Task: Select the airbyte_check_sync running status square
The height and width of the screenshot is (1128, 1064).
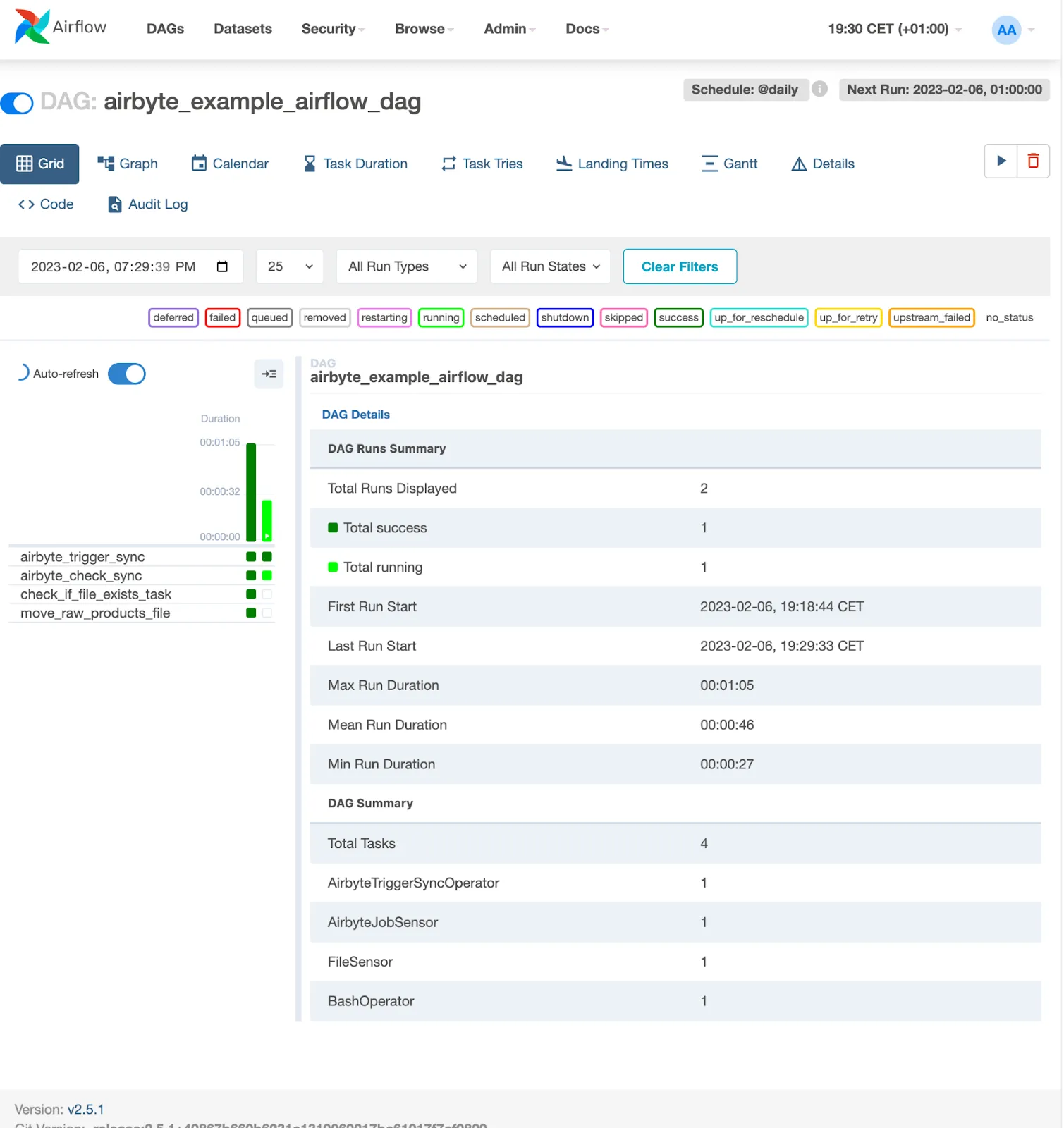Action: pyautogui.click(x=267, y=576)
